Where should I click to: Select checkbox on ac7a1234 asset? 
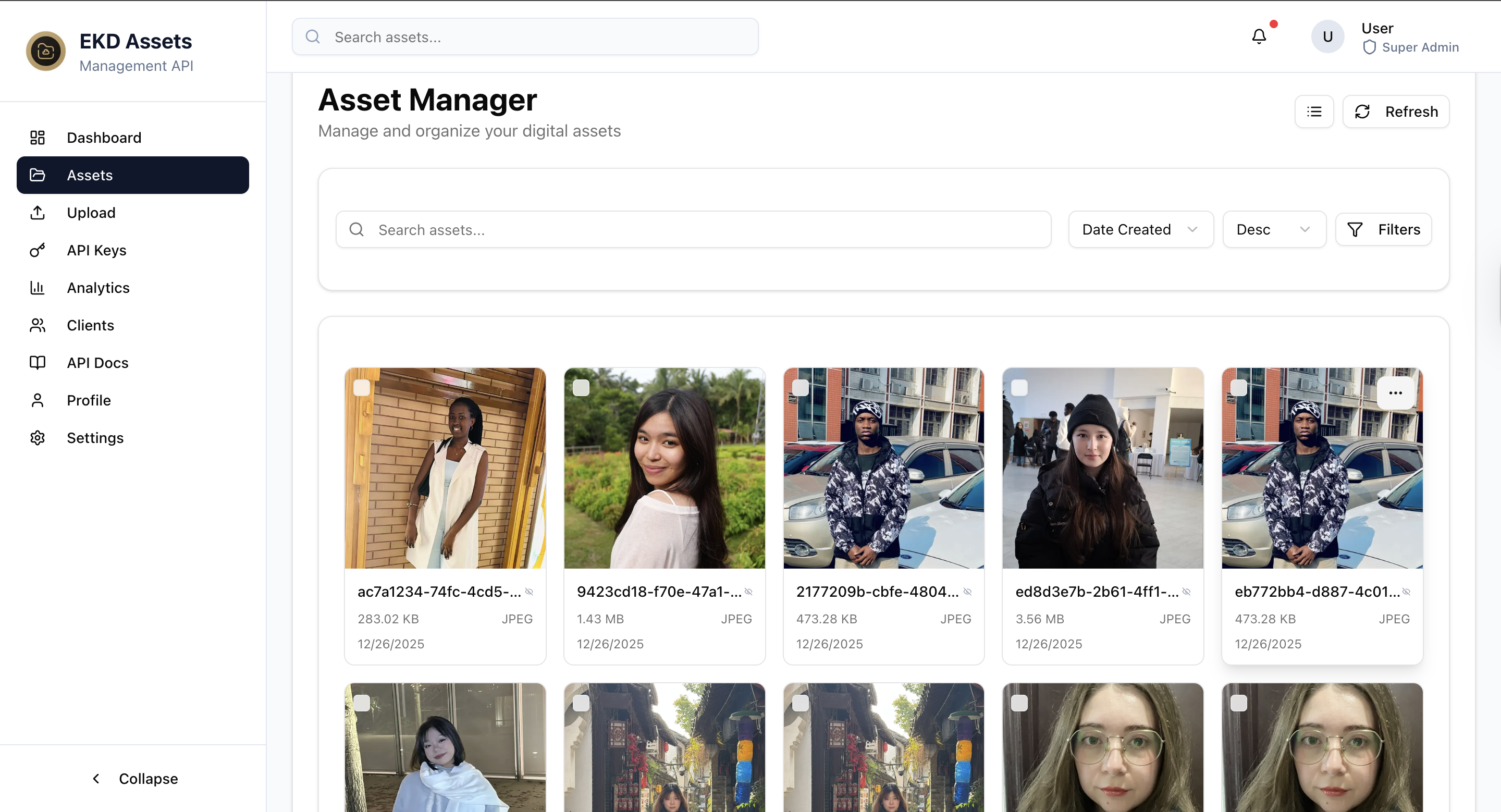click(x=362, y=388)
